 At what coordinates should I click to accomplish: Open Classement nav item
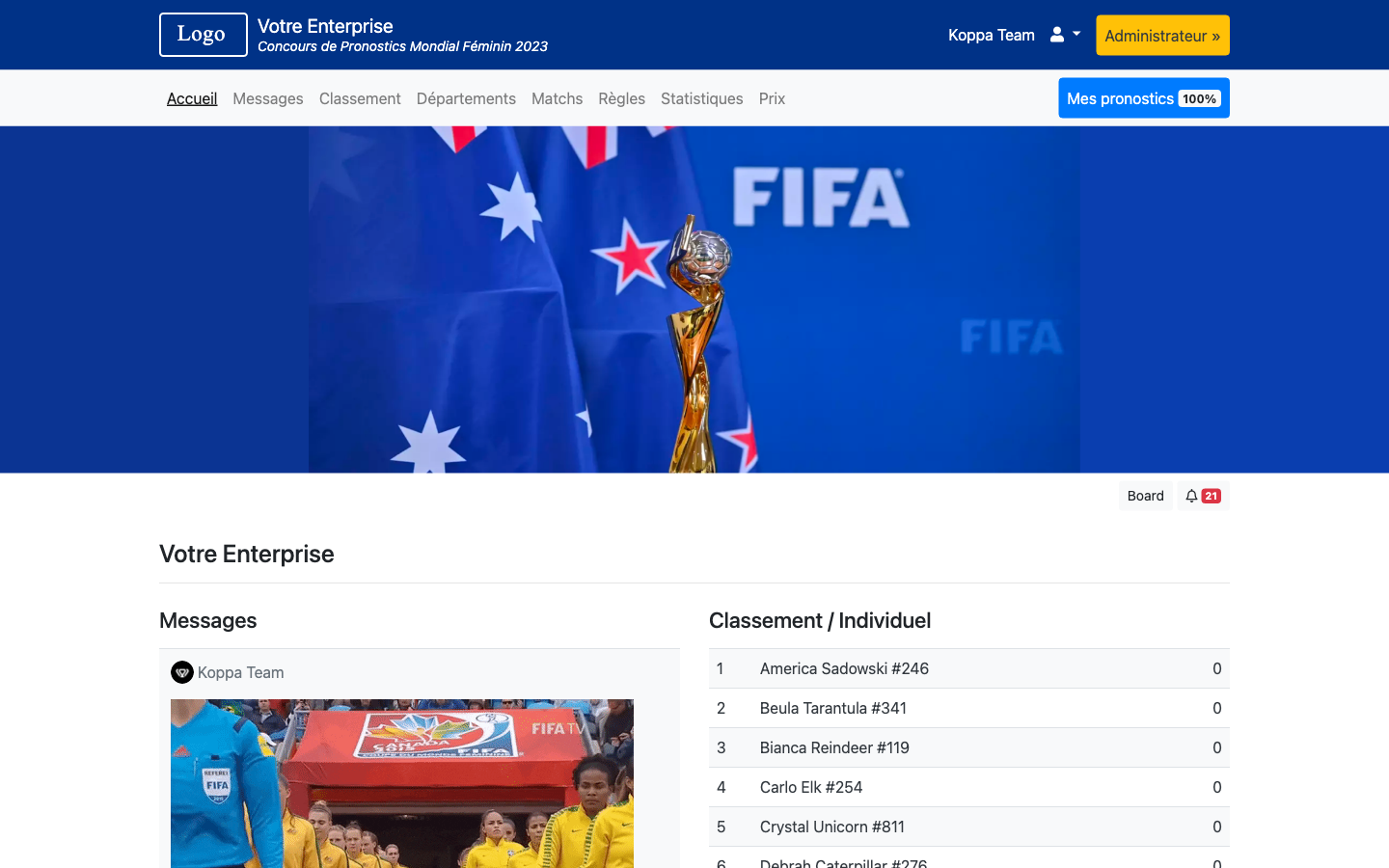coord(360,98)
